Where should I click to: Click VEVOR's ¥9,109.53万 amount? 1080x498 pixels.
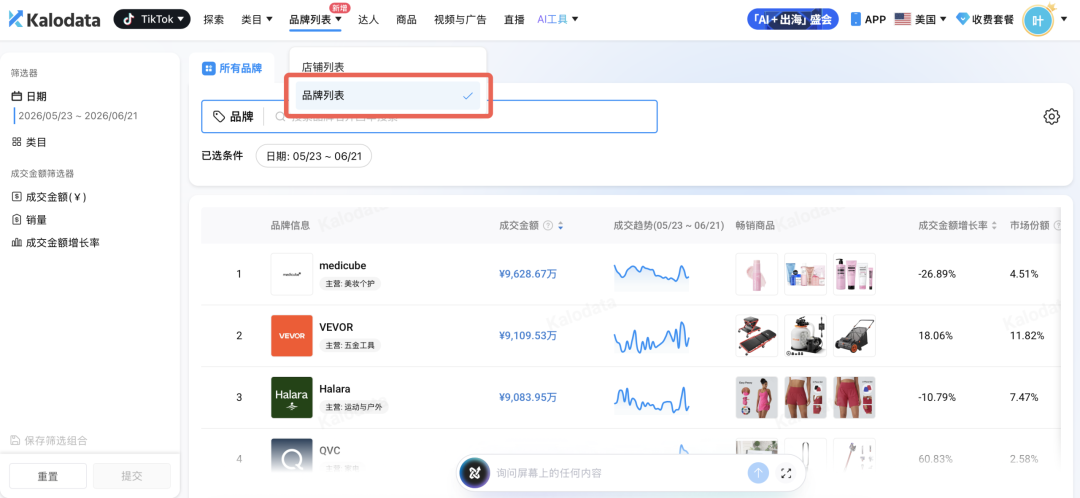(528, 335)
